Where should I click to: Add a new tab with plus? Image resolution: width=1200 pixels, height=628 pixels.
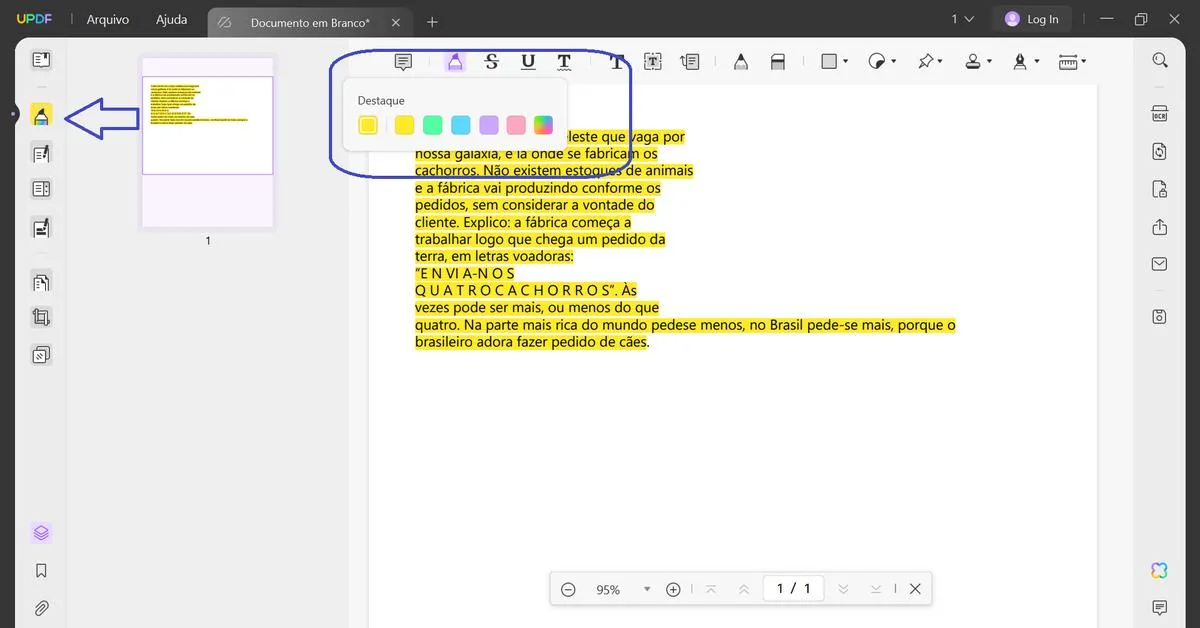pos(432,21)
